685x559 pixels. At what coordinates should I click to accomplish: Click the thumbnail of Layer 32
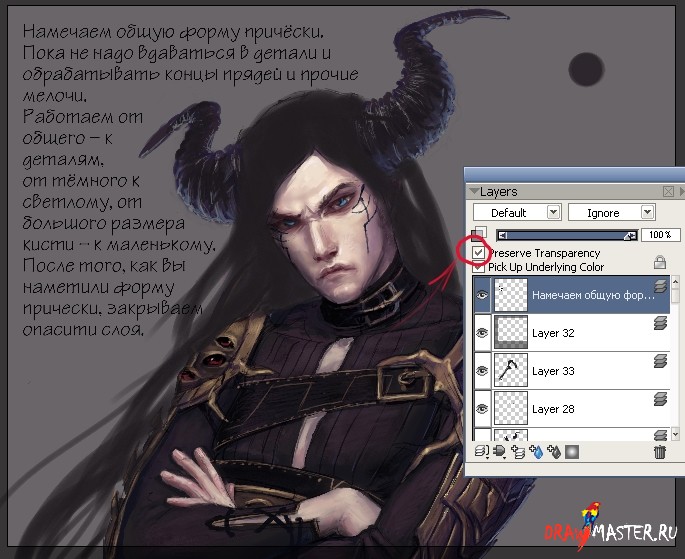511,332
